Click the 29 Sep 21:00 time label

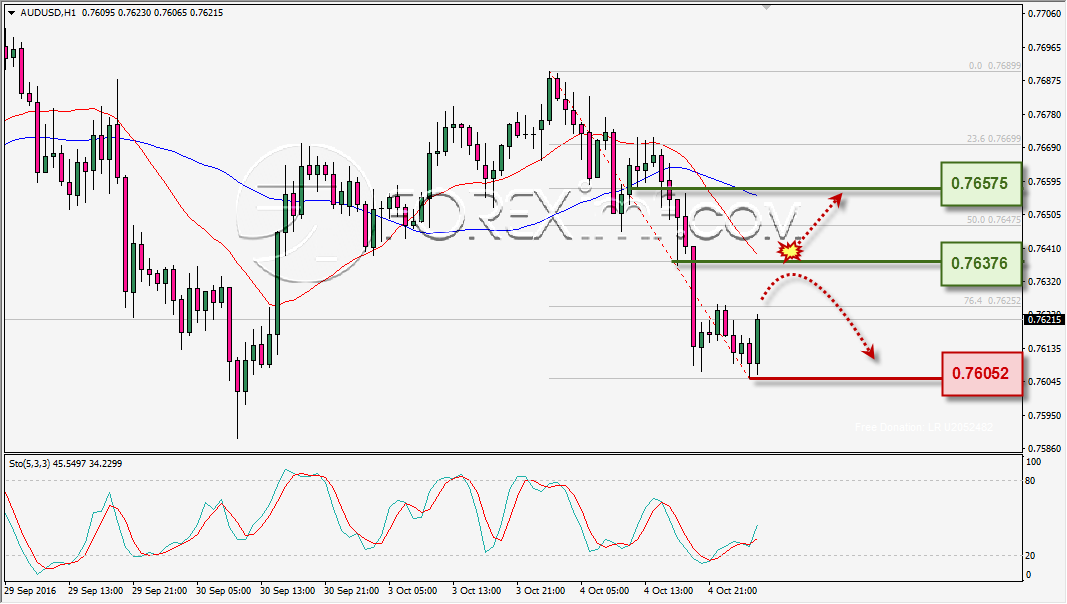tap(160, 590)
